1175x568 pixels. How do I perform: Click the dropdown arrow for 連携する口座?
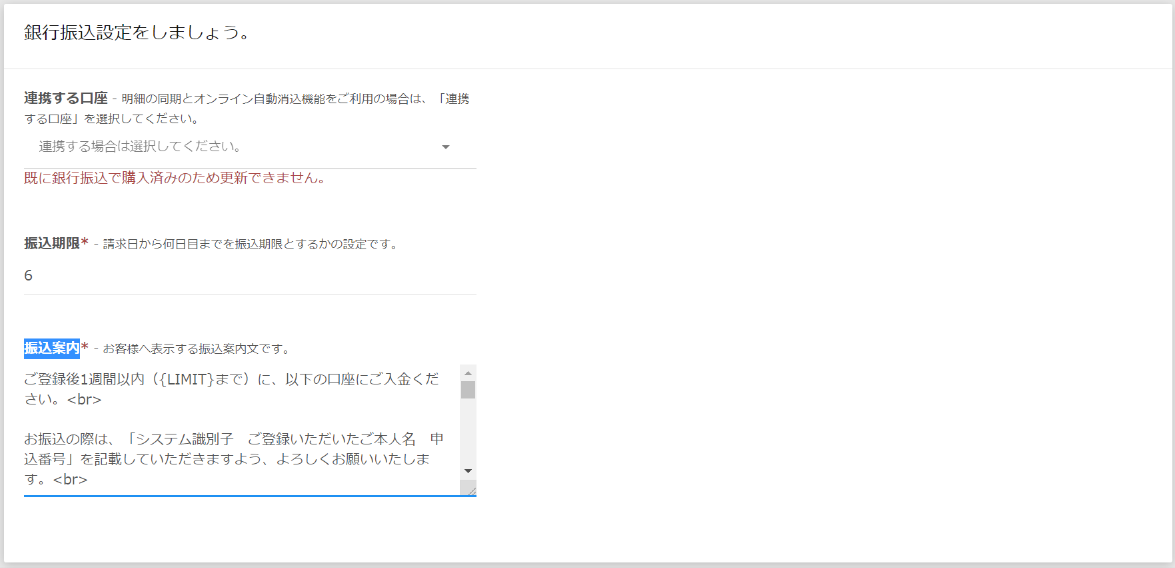click(446, 147)
